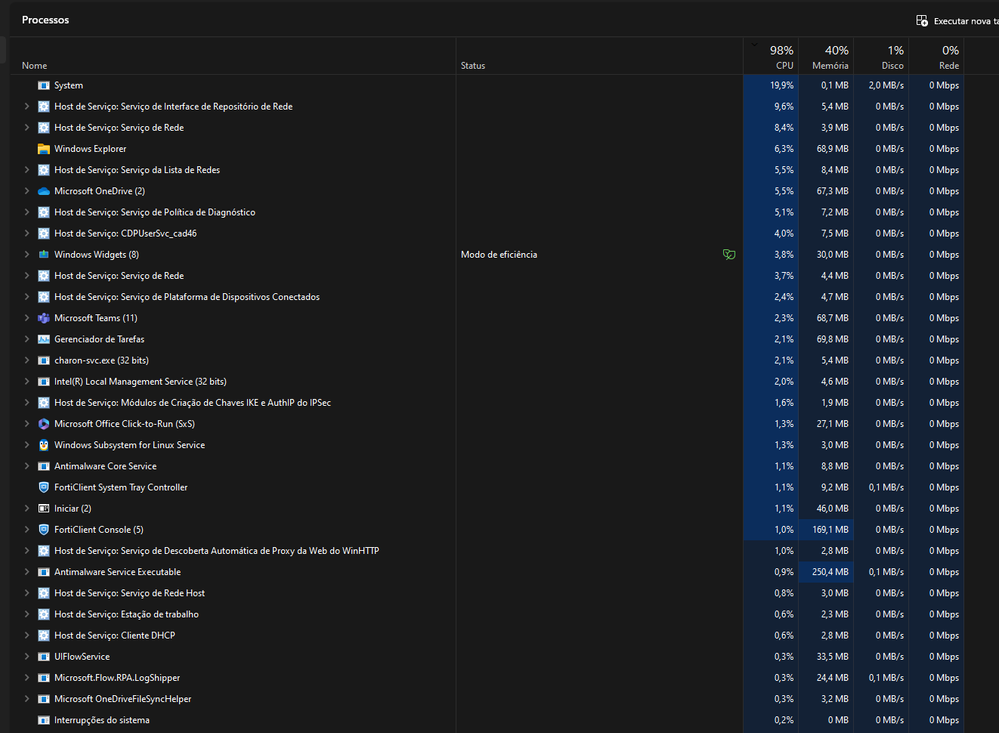Click the gear icon of CDPUserSvc_cad46 host
This screenshot has height=733, width=999.
coord(43,233)
